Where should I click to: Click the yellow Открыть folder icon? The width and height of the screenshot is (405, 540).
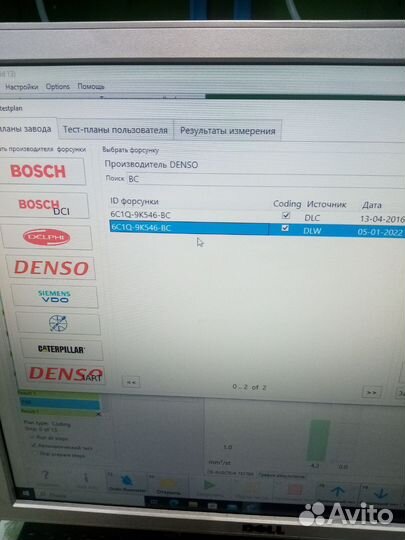point(168,484)
